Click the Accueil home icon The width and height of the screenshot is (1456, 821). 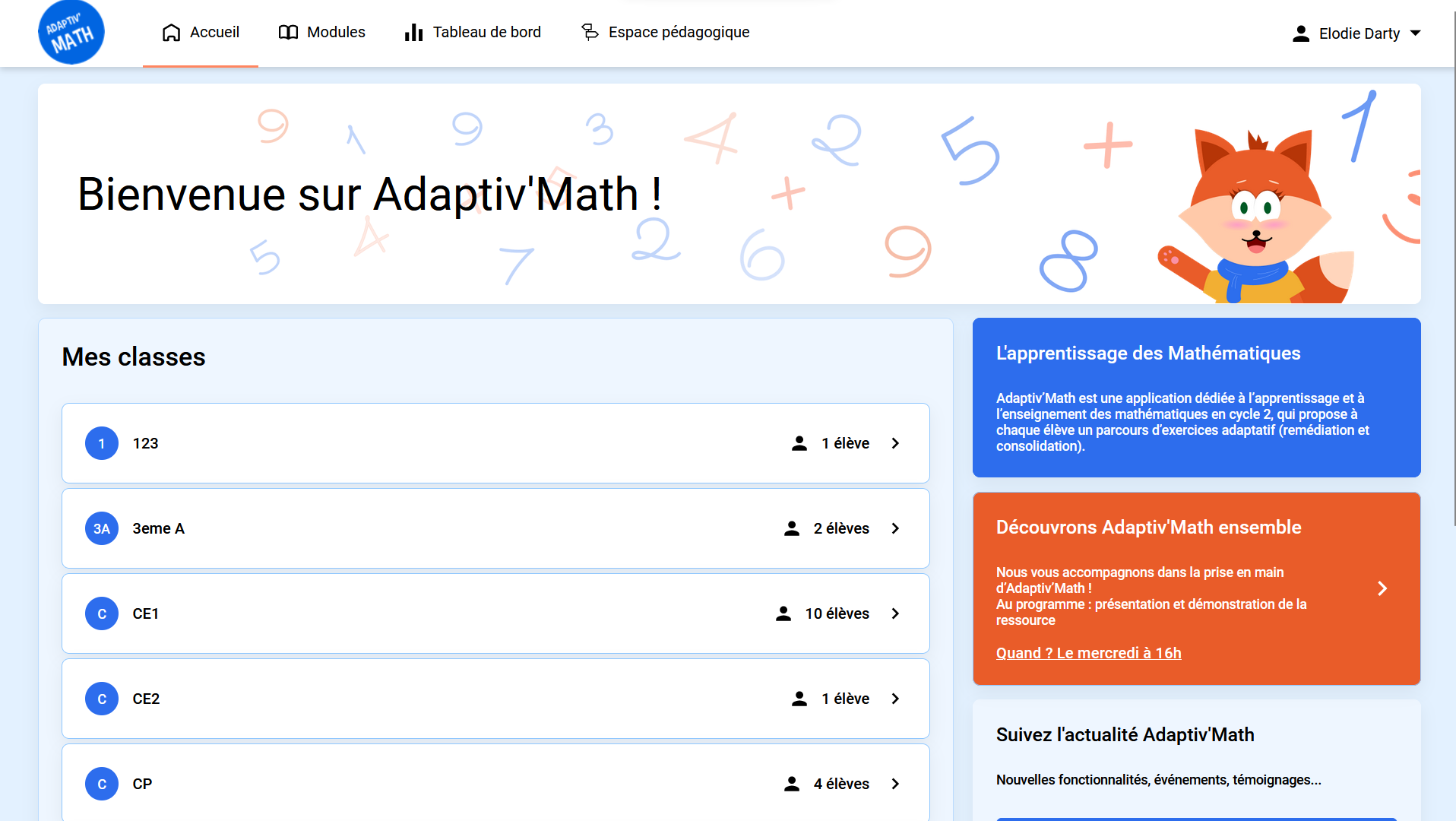172,33
